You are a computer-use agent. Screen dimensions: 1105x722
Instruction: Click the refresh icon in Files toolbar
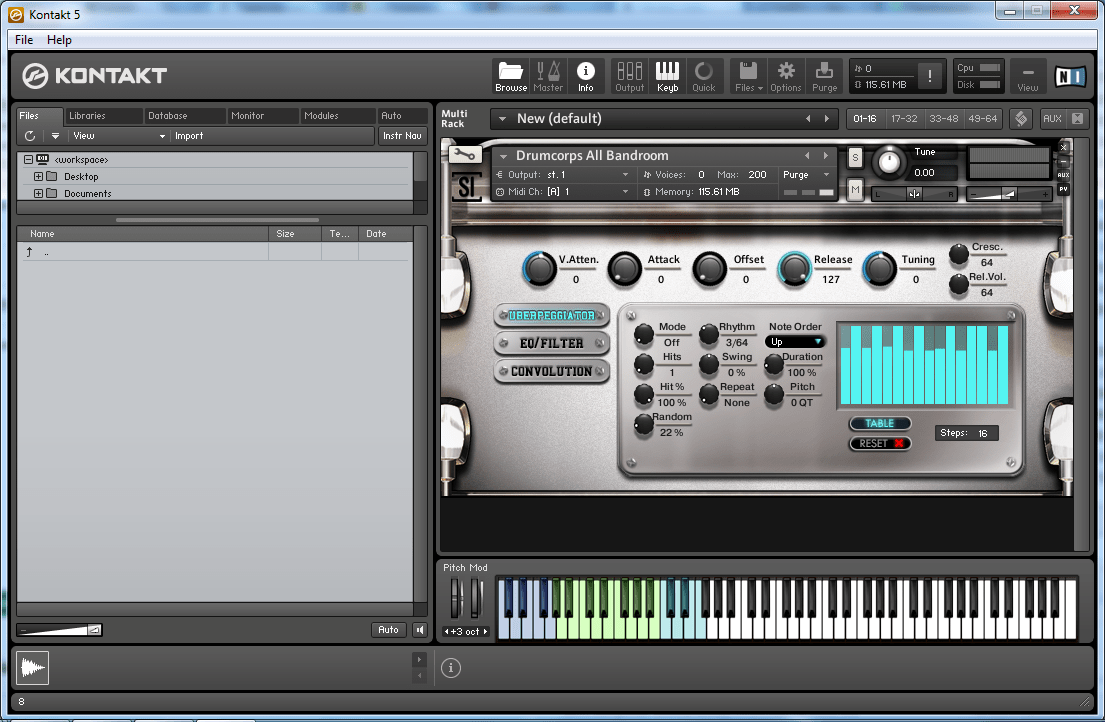coord(30,136)
